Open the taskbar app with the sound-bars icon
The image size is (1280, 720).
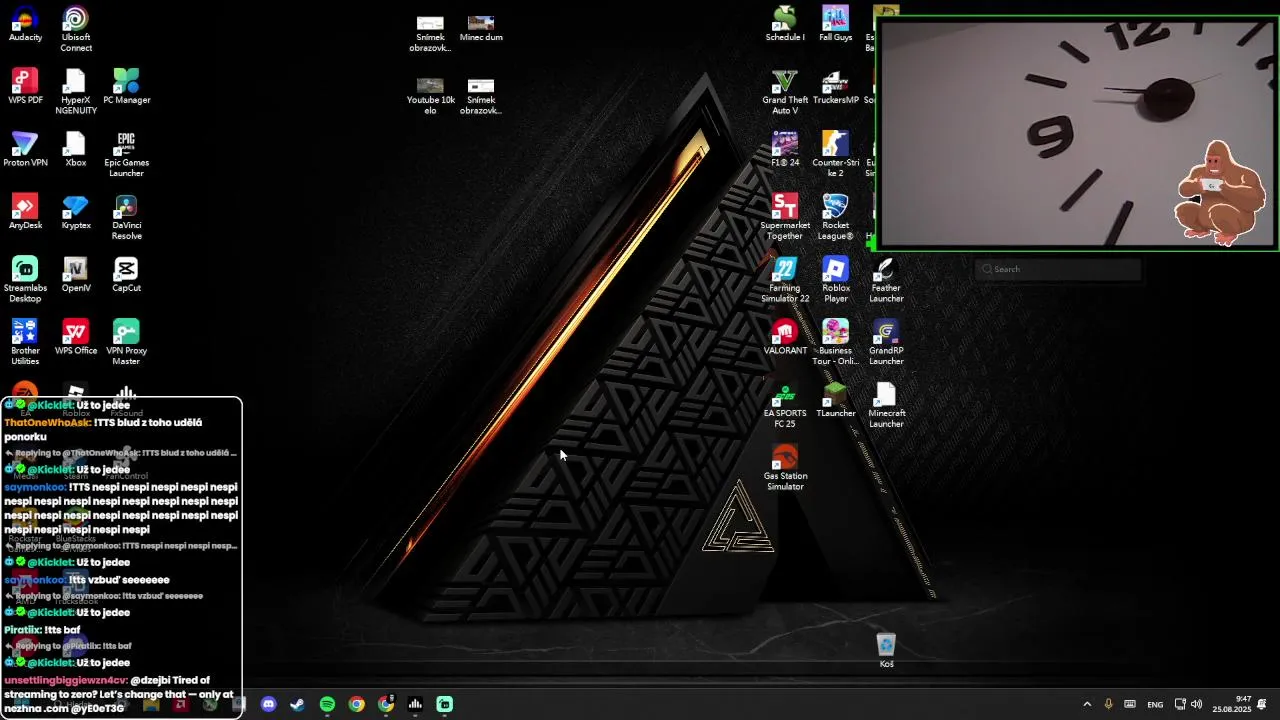pos(415,704)
